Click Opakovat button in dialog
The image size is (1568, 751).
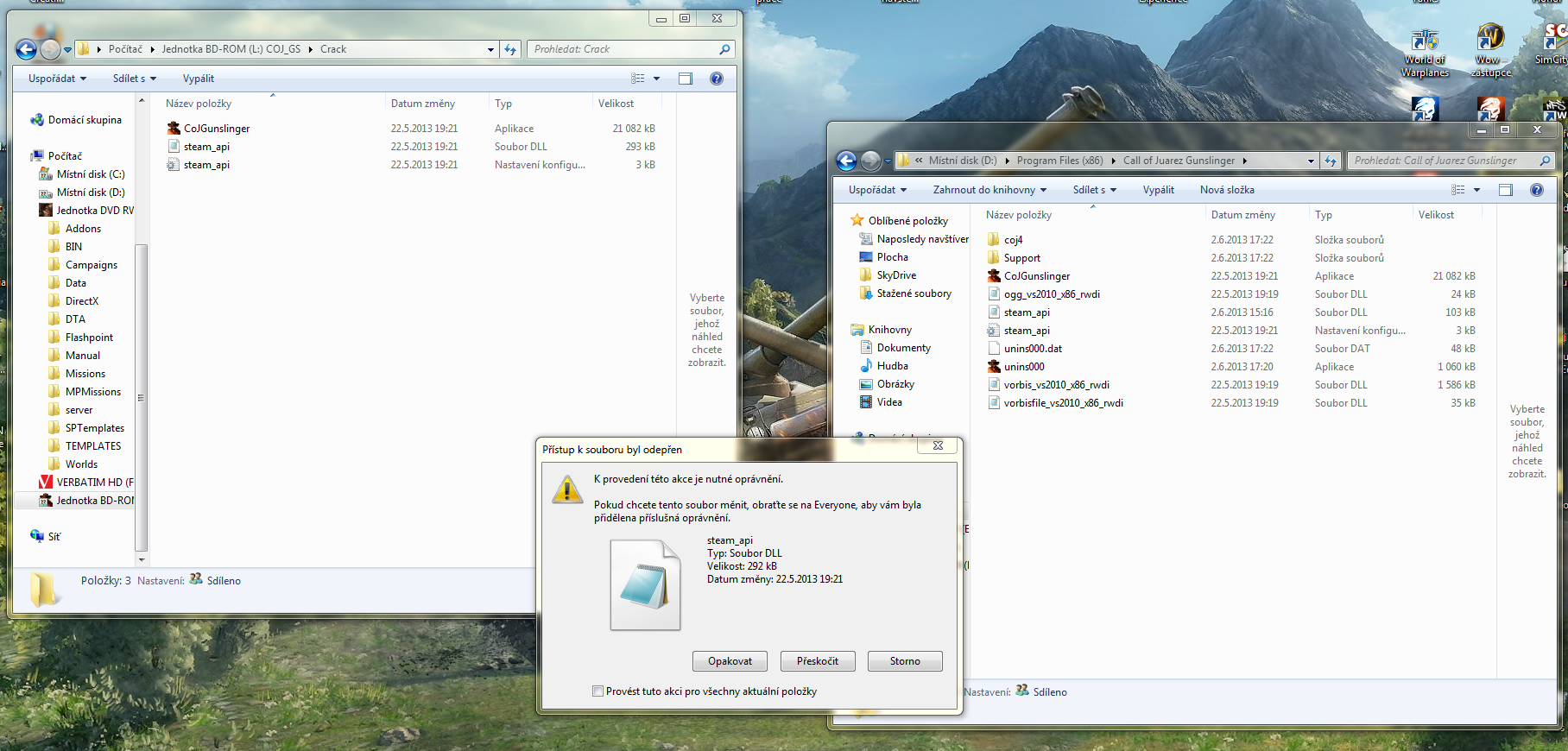(x=730, y=661)
